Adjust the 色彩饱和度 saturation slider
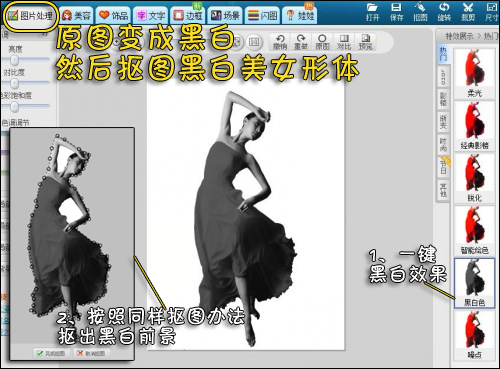The width and height of the screenshot is (500, 369). click(x=14, y=107)
